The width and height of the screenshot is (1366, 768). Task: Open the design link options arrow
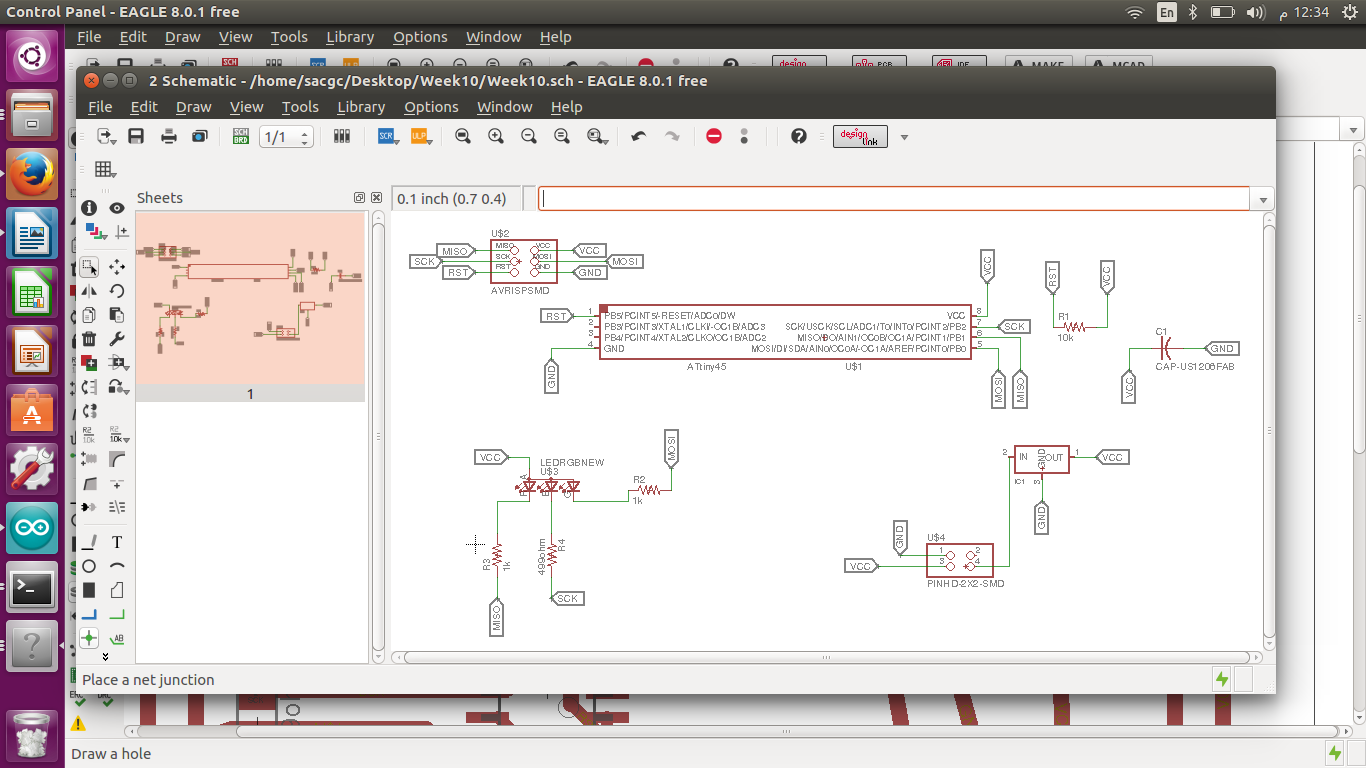904,137
